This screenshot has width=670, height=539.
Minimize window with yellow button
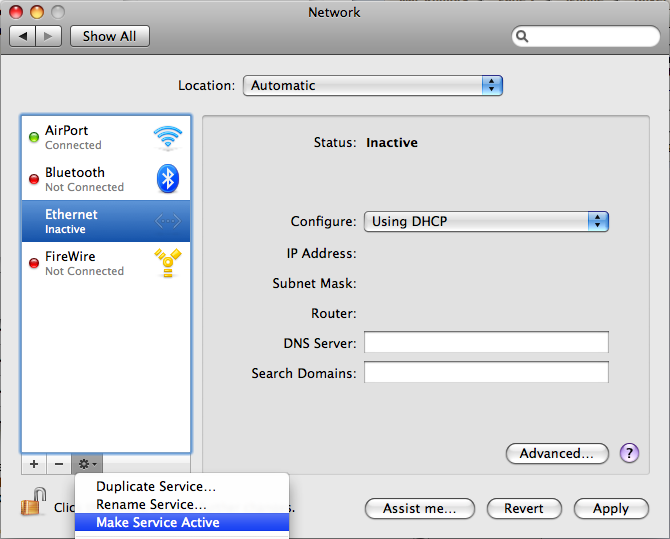pos(37,12)
